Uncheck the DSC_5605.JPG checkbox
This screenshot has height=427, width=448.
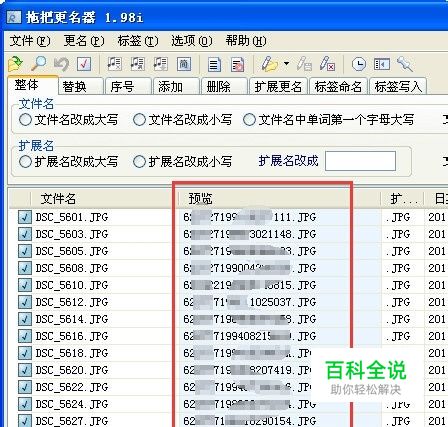tap(25, 251)
